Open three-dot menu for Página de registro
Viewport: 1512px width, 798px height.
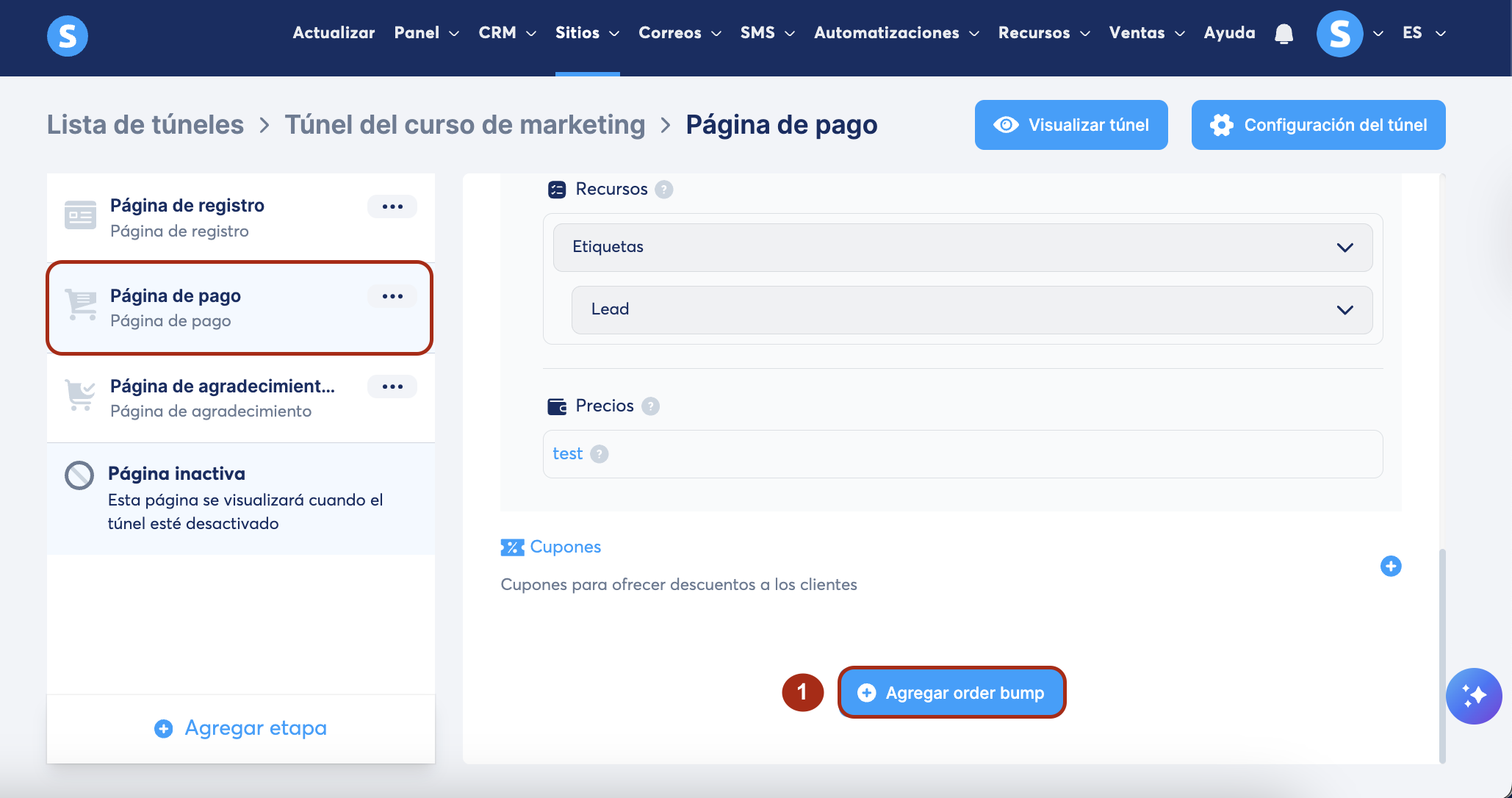tap(392, 206)
